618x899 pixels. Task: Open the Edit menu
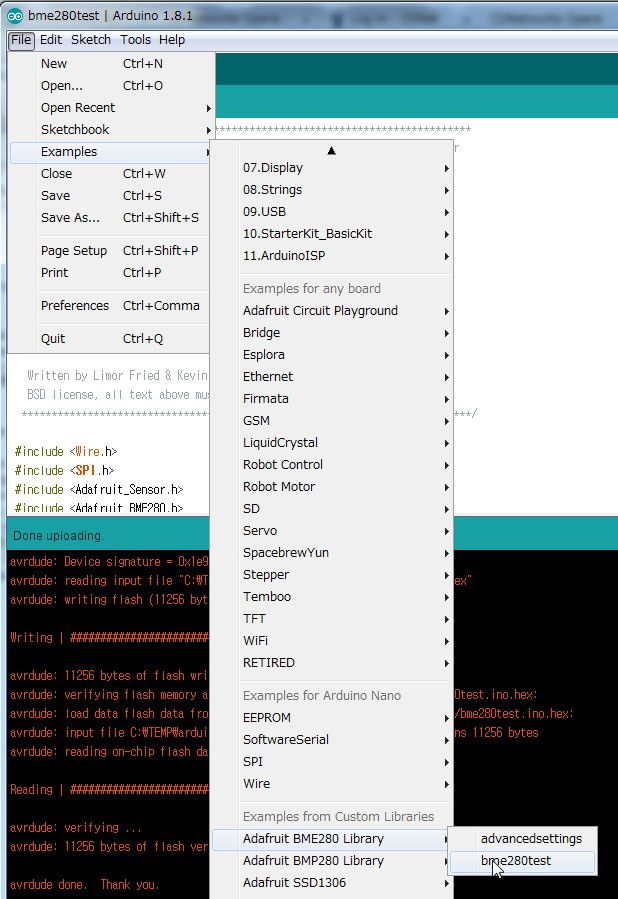(x=50, y=40)
